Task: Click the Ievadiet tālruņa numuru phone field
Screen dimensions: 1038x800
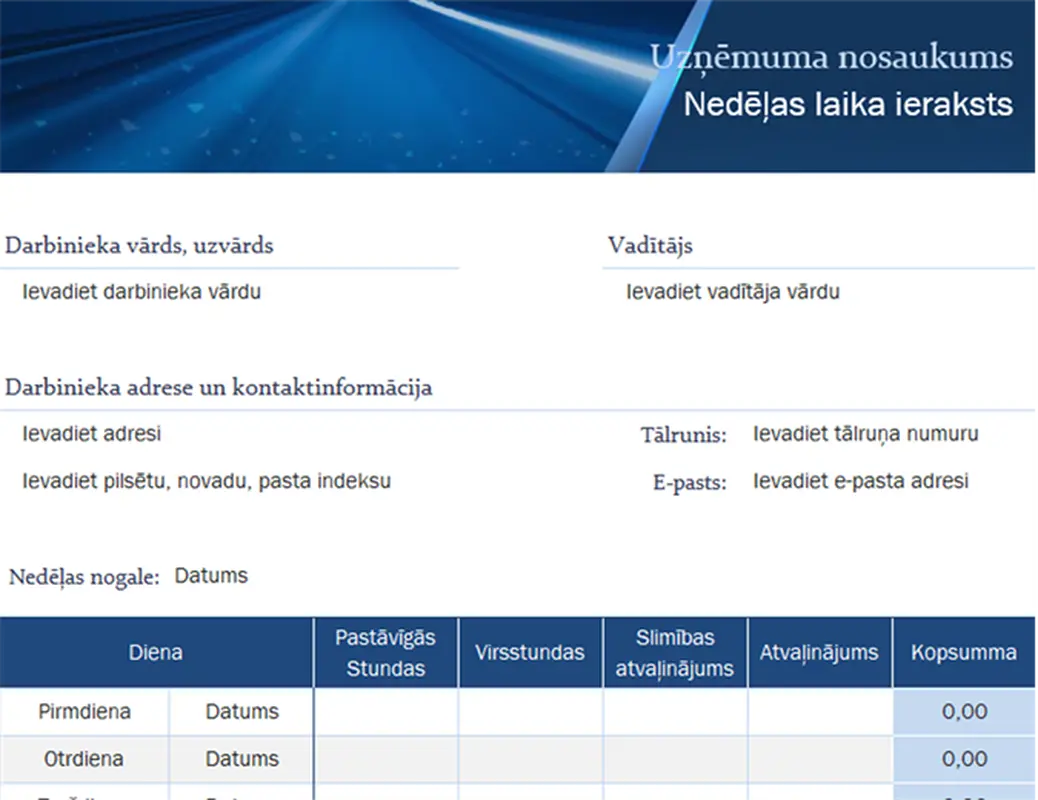Action: point(866,434)
